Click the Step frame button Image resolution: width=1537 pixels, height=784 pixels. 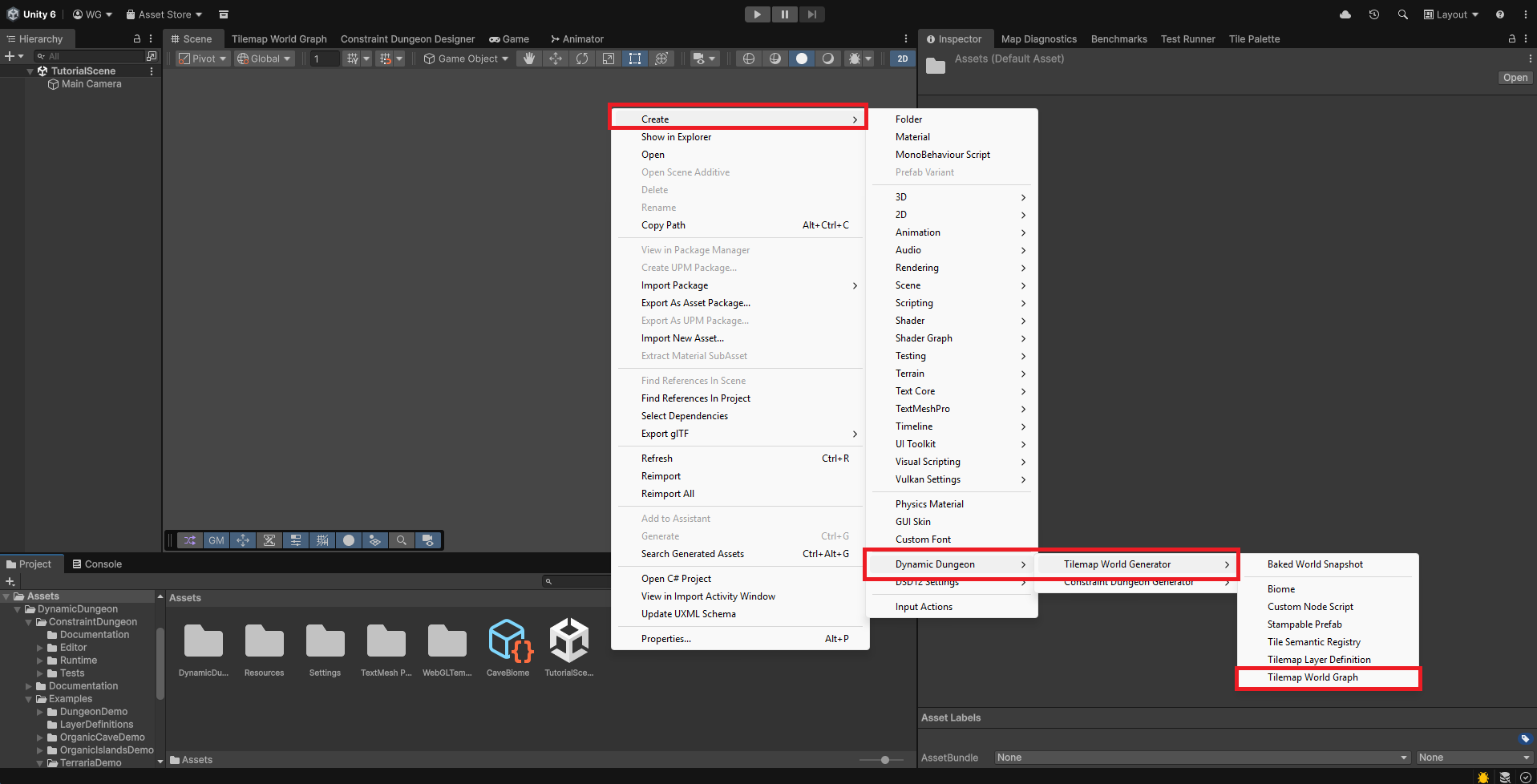[811, 14]
